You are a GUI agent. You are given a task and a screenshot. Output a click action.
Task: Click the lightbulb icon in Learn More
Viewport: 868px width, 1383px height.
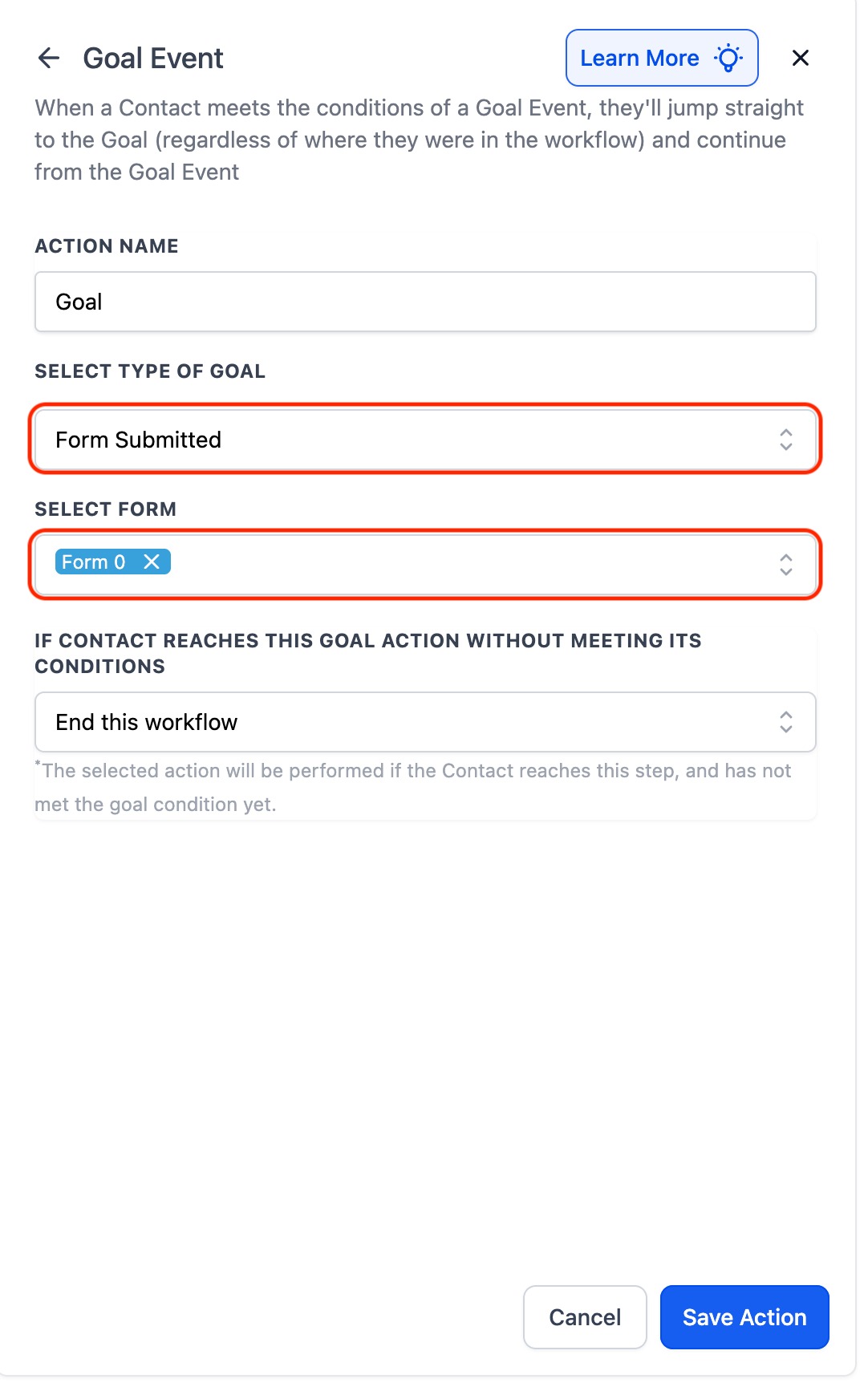[728, 58]
